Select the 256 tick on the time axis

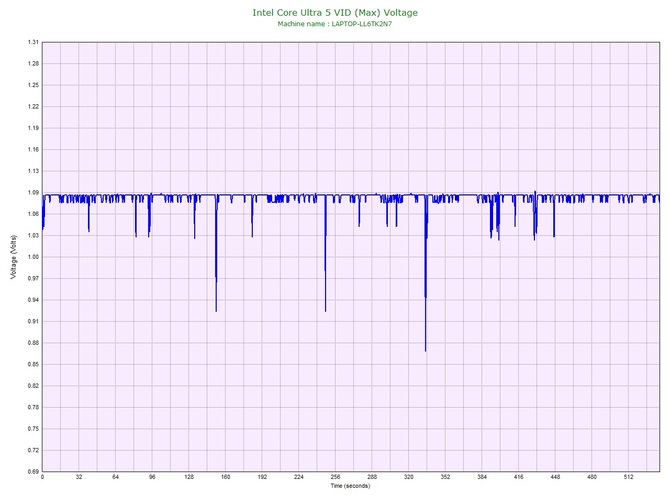pos(335,478)
